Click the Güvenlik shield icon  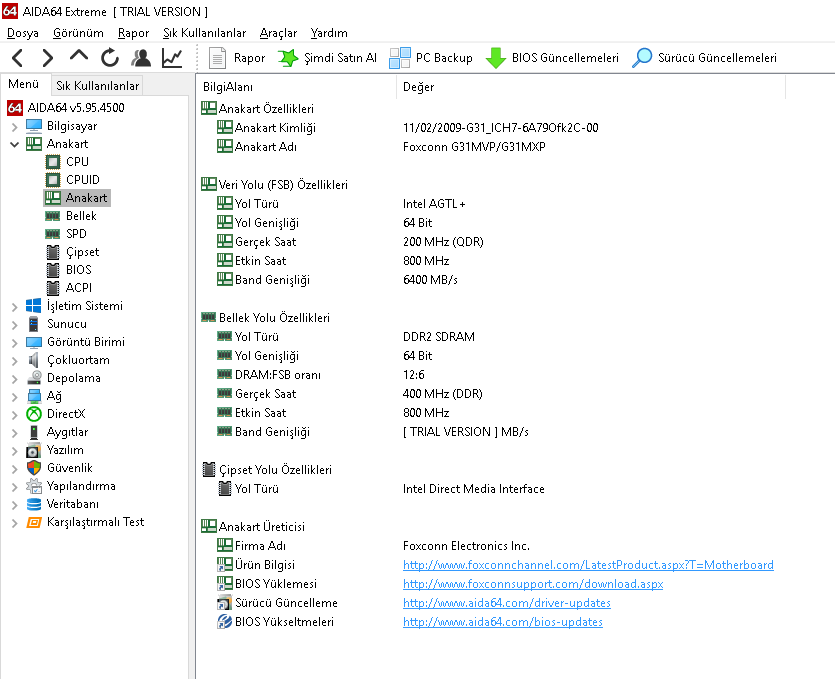coord(34,468)
